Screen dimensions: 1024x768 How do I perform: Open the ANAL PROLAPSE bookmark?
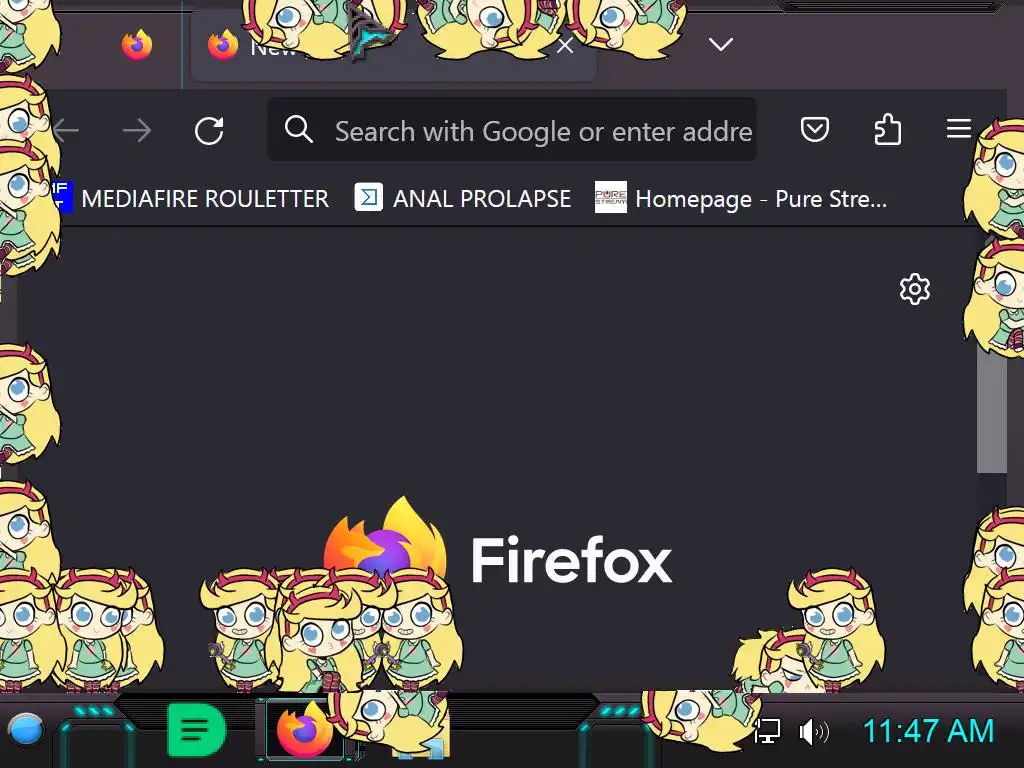[463, 198]
